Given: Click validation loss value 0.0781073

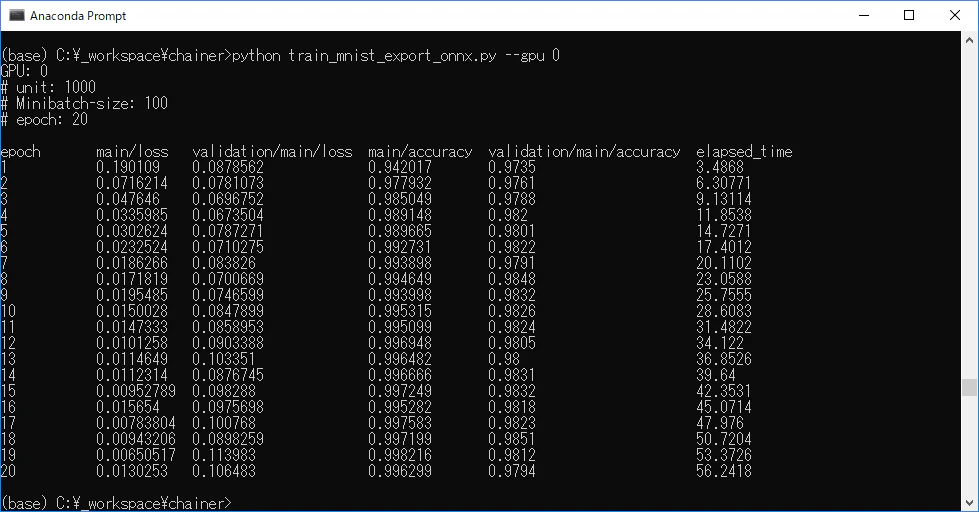Looking at the screenshot, I should click(228, 184).
